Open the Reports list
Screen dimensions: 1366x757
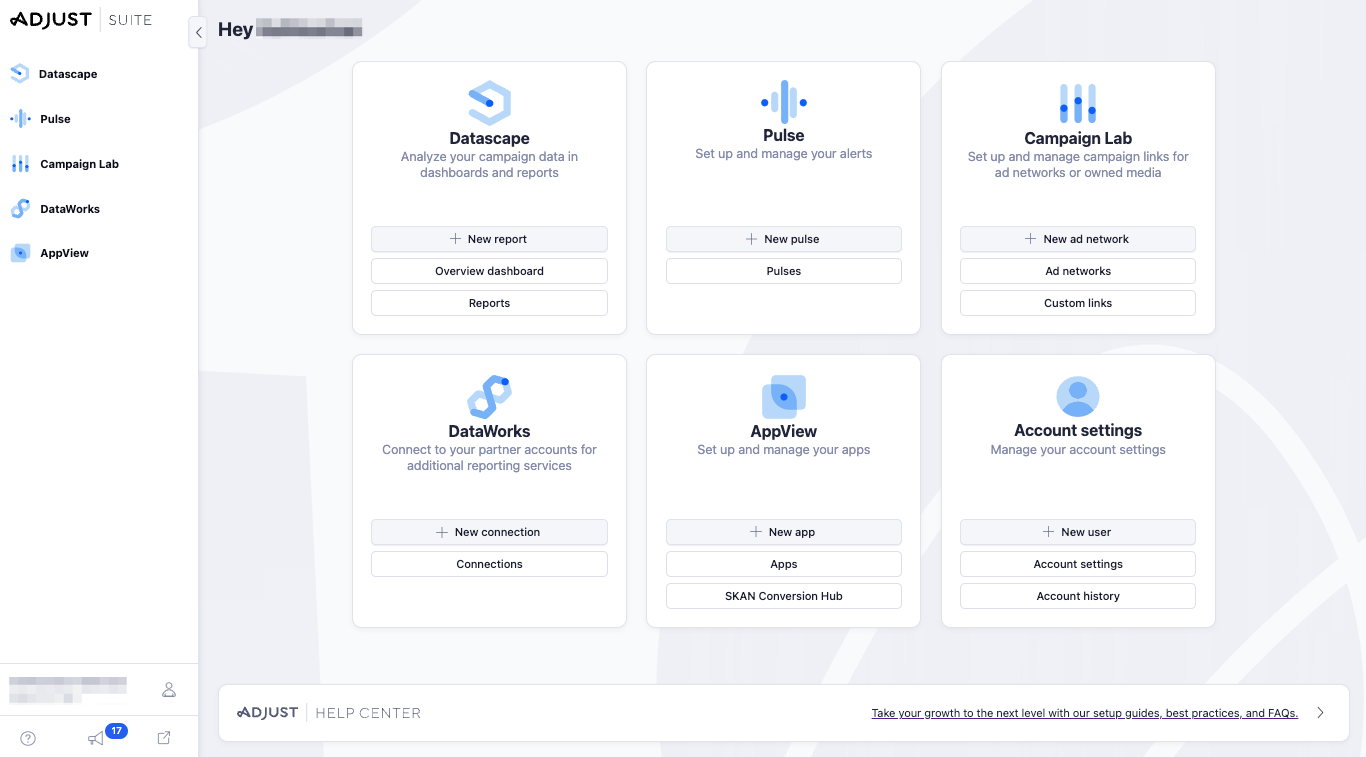click(489, 303)
